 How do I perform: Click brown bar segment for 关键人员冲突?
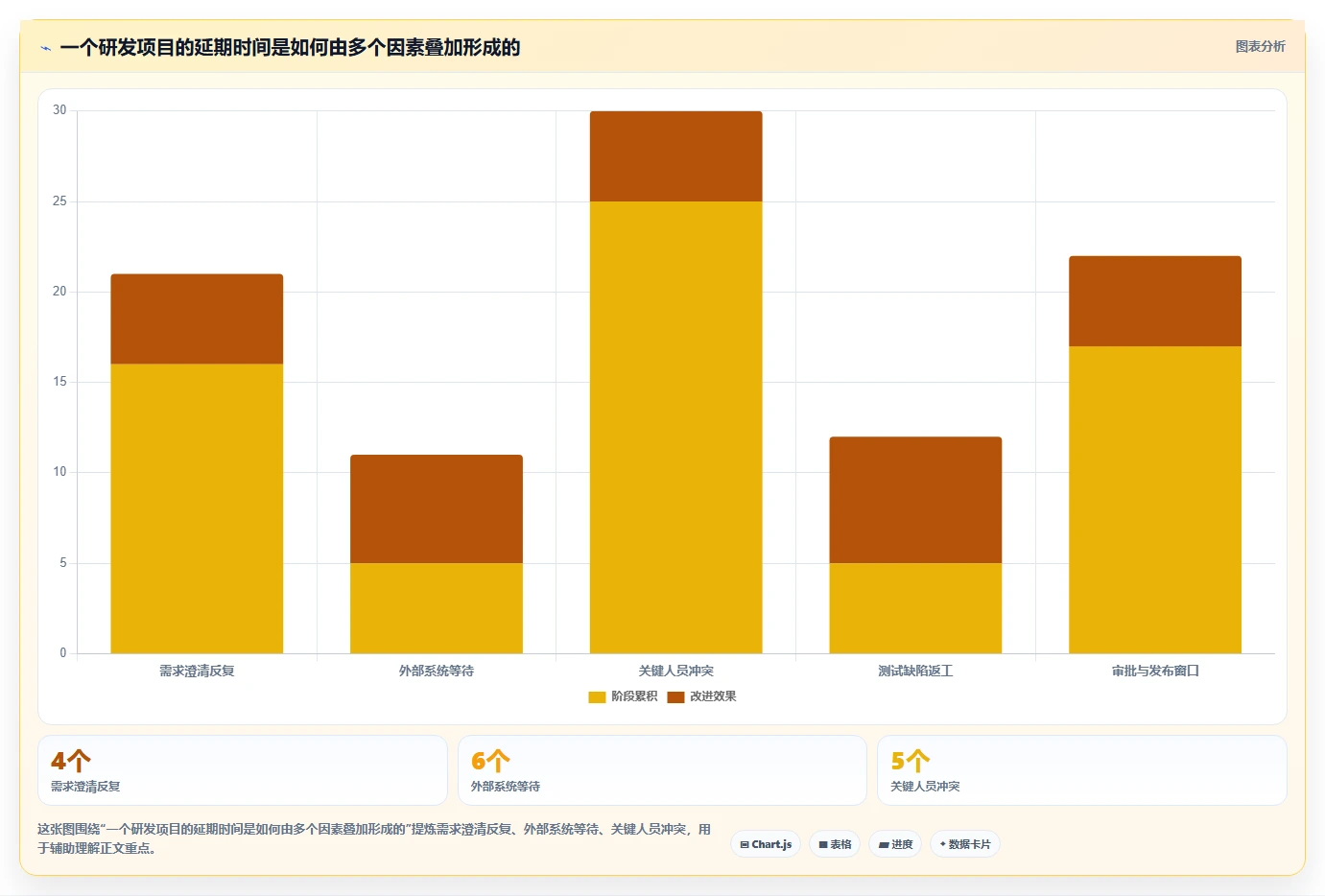675,156
